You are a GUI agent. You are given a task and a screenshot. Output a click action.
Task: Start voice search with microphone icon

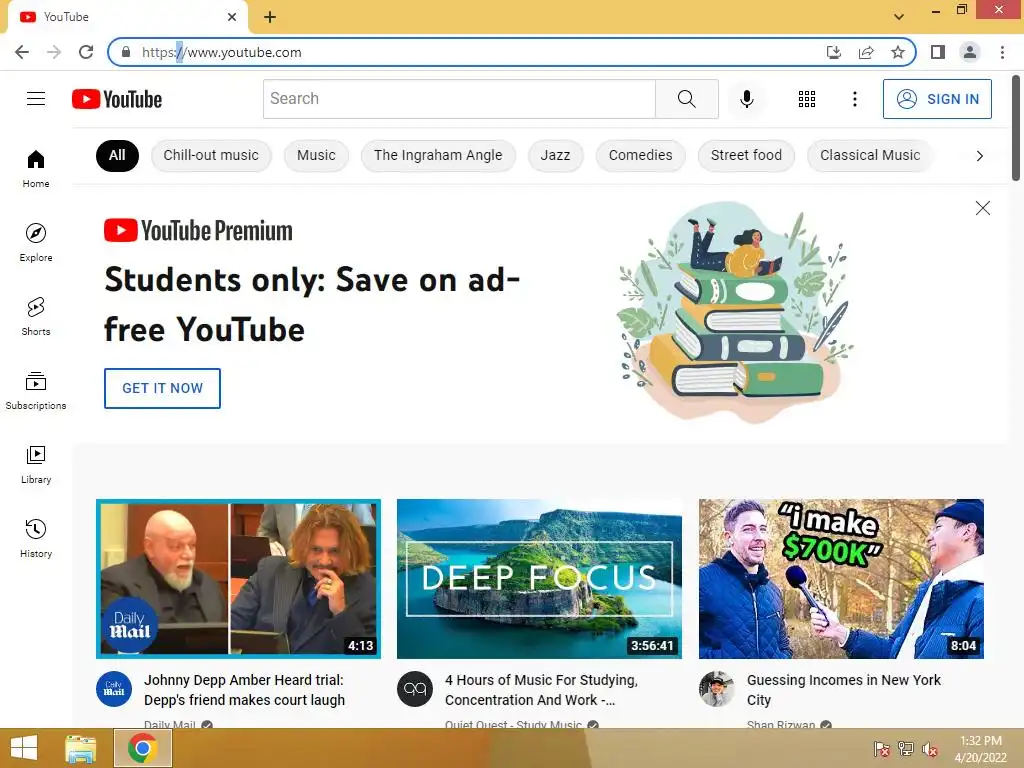(x=746, y=99)
